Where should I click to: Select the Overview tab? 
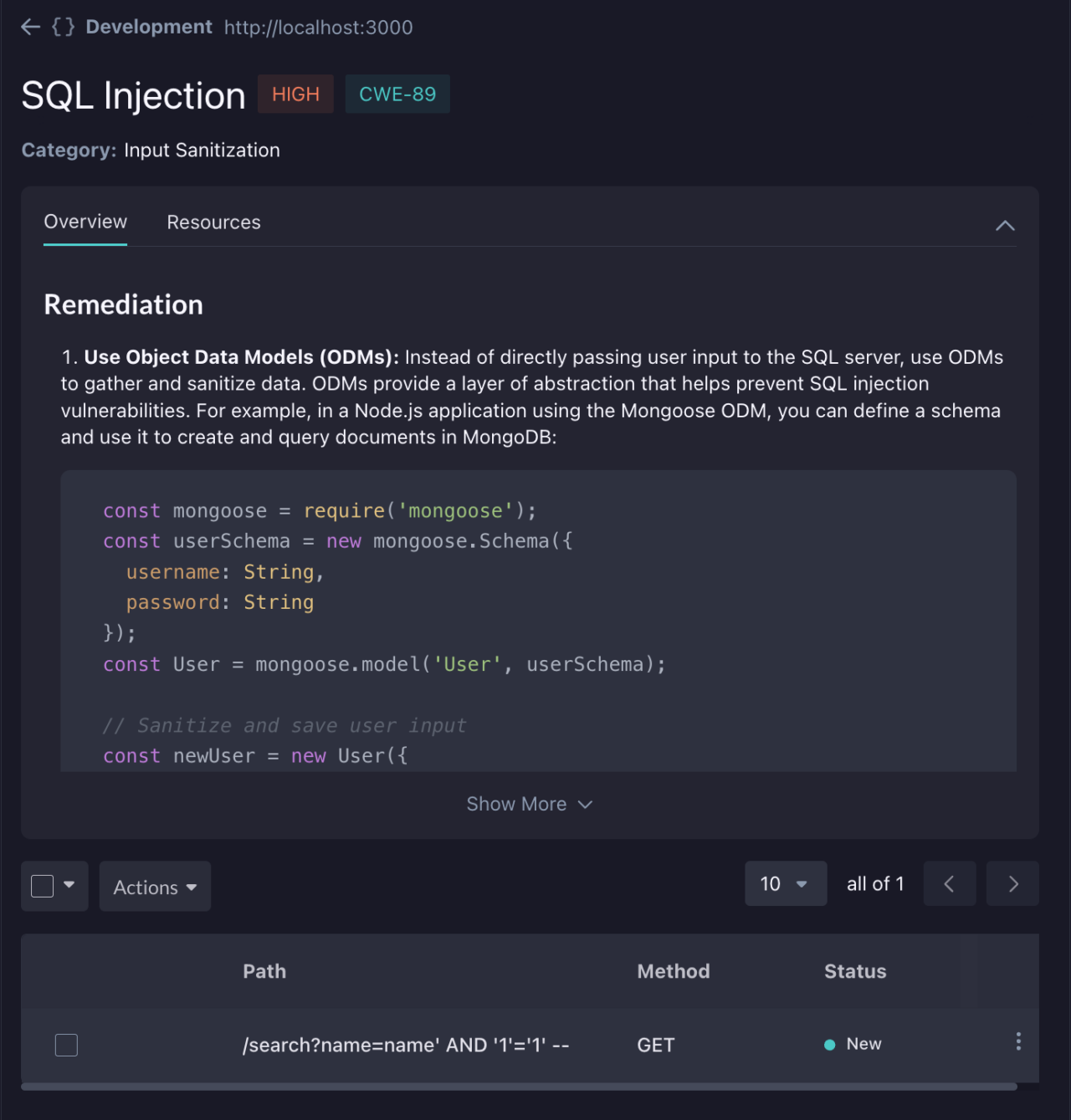click(85, 222)
